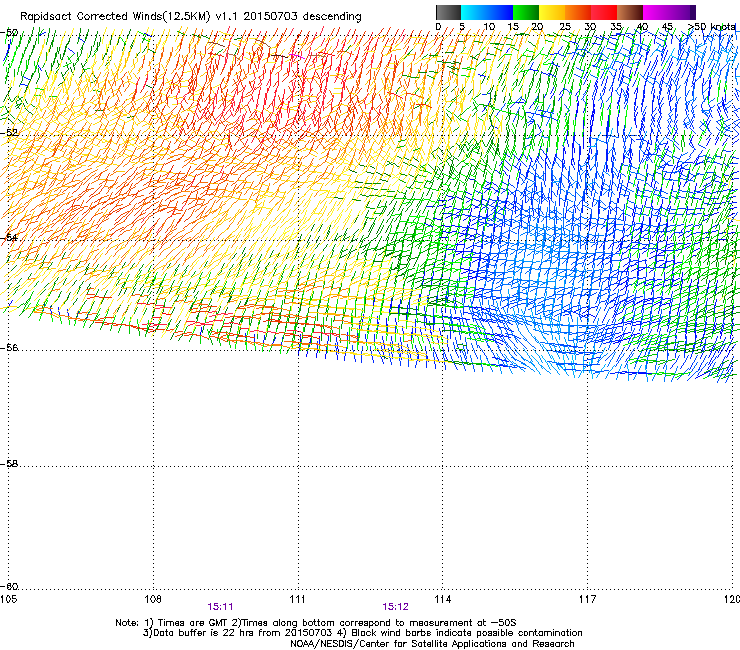
Task: Click the 'Note: 1) Times are GMT' line
Action: tap(316, 623)
